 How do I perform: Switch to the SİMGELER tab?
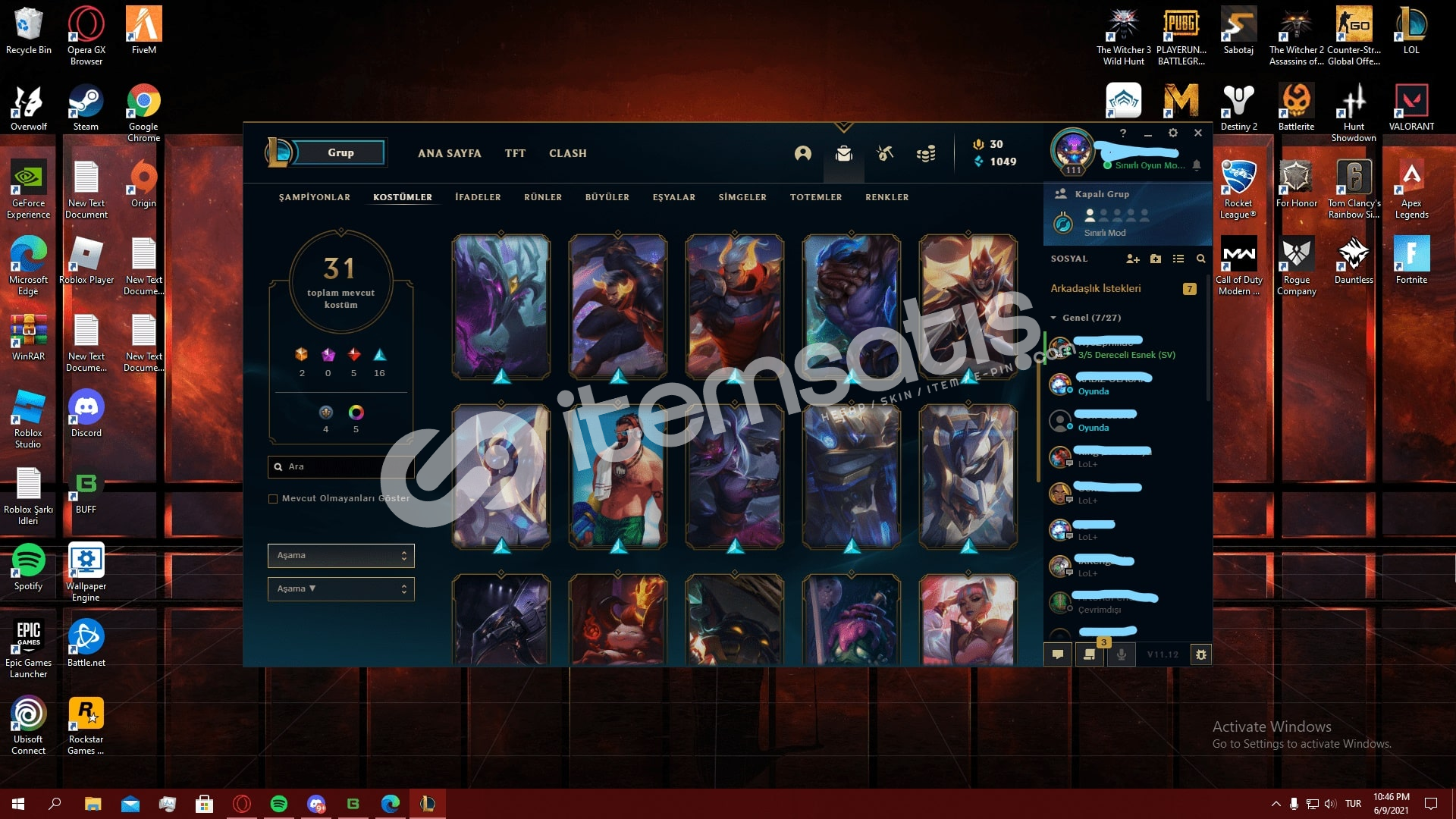[x=742, y=197]
